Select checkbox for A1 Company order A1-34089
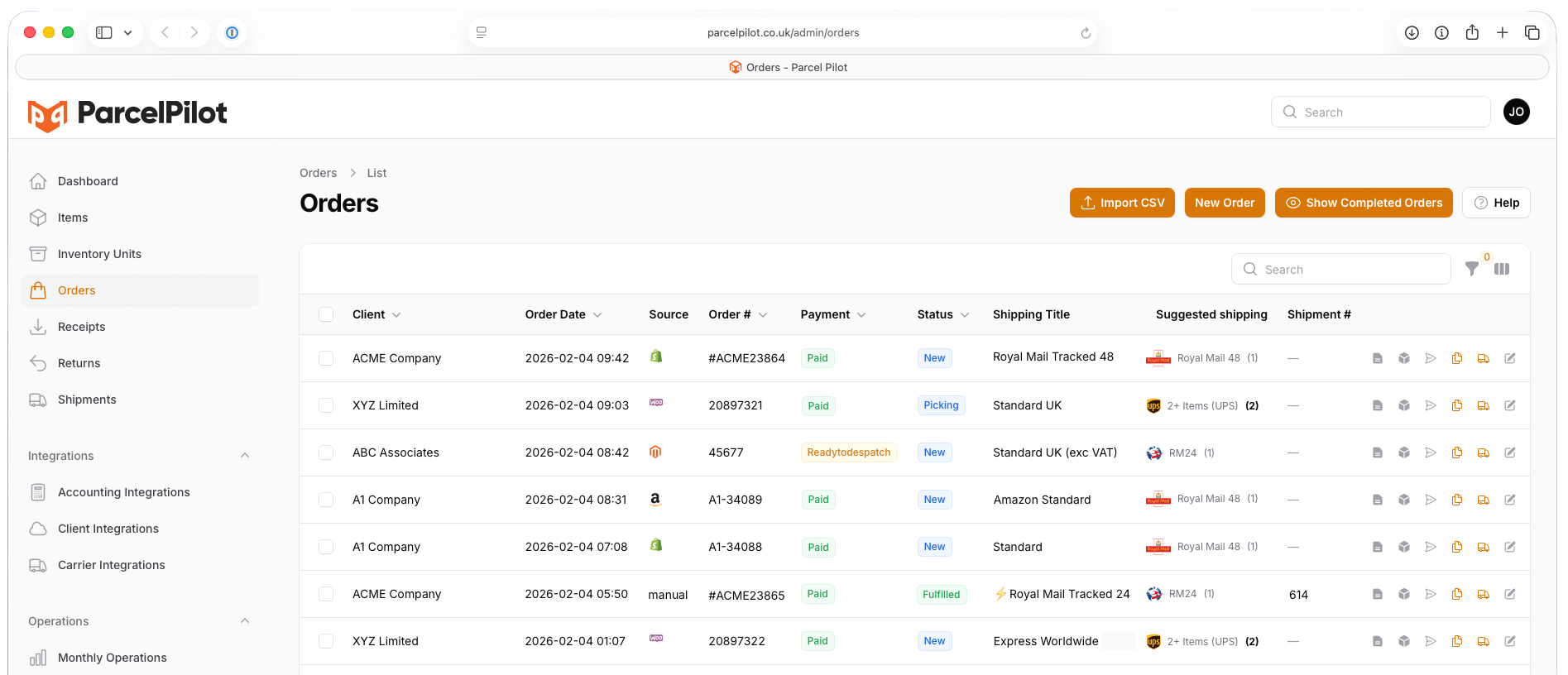Viewport: 1568px width, 675px height. [326, 500]
